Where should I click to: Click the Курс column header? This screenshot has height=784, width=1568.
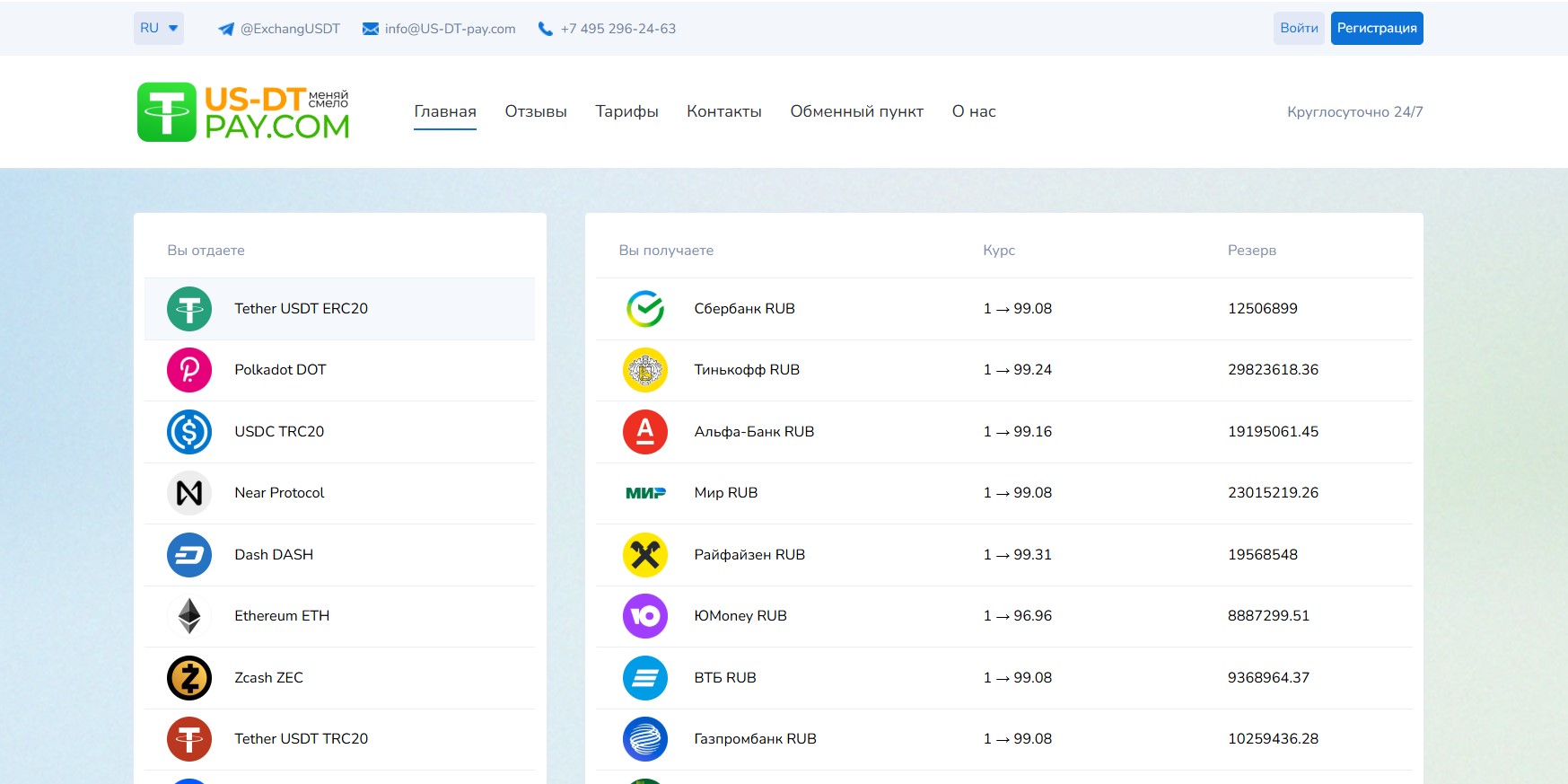(x=999, y=251)
